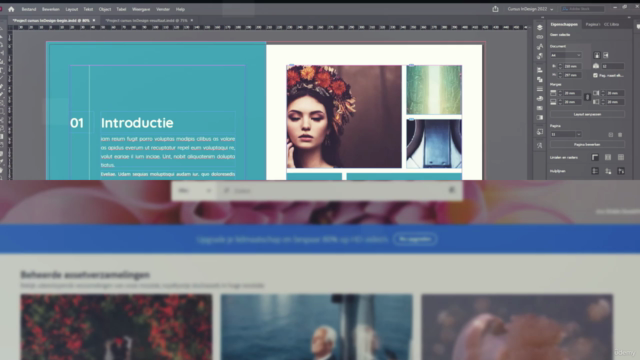Click the lock guides icon in Hulplijnen row

point(608,171)
